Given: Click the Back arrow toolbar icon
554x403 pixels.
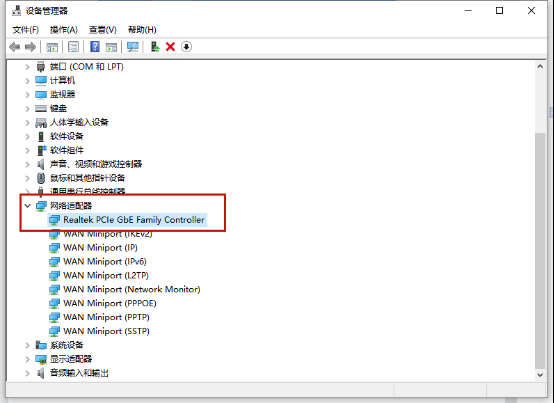Looking at the screenshot, I should 14,47.
